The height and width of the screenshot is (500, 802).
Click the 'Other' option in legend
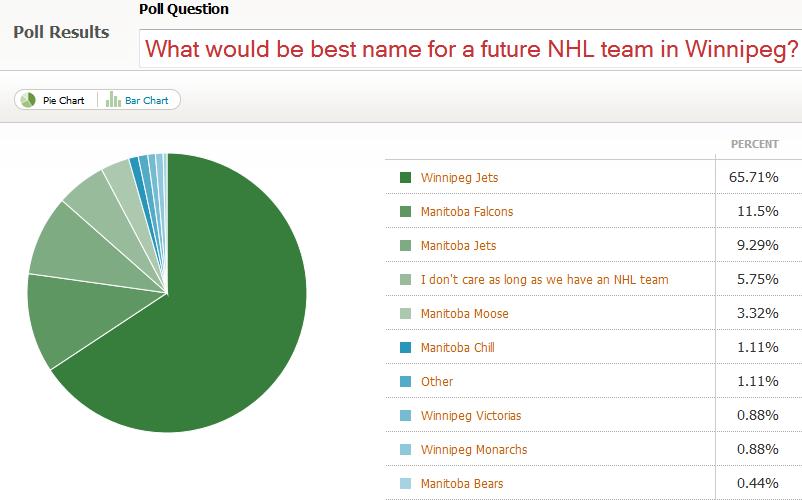coord(437,382)
